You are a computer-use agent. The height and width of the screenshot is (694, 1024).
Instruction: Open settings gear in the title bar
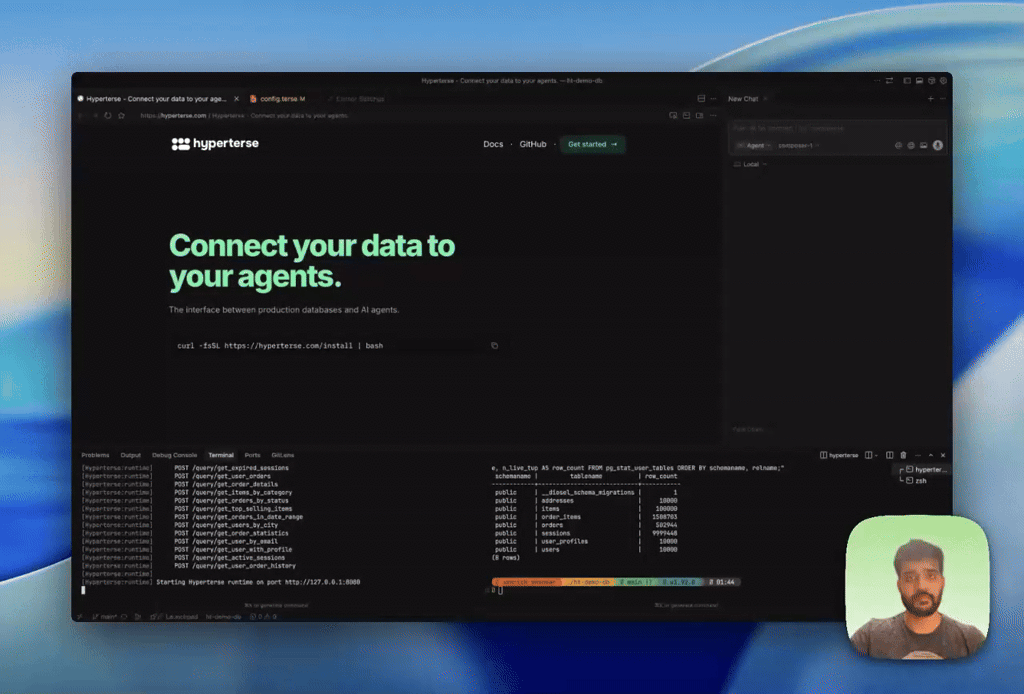[x=944, y=80]
